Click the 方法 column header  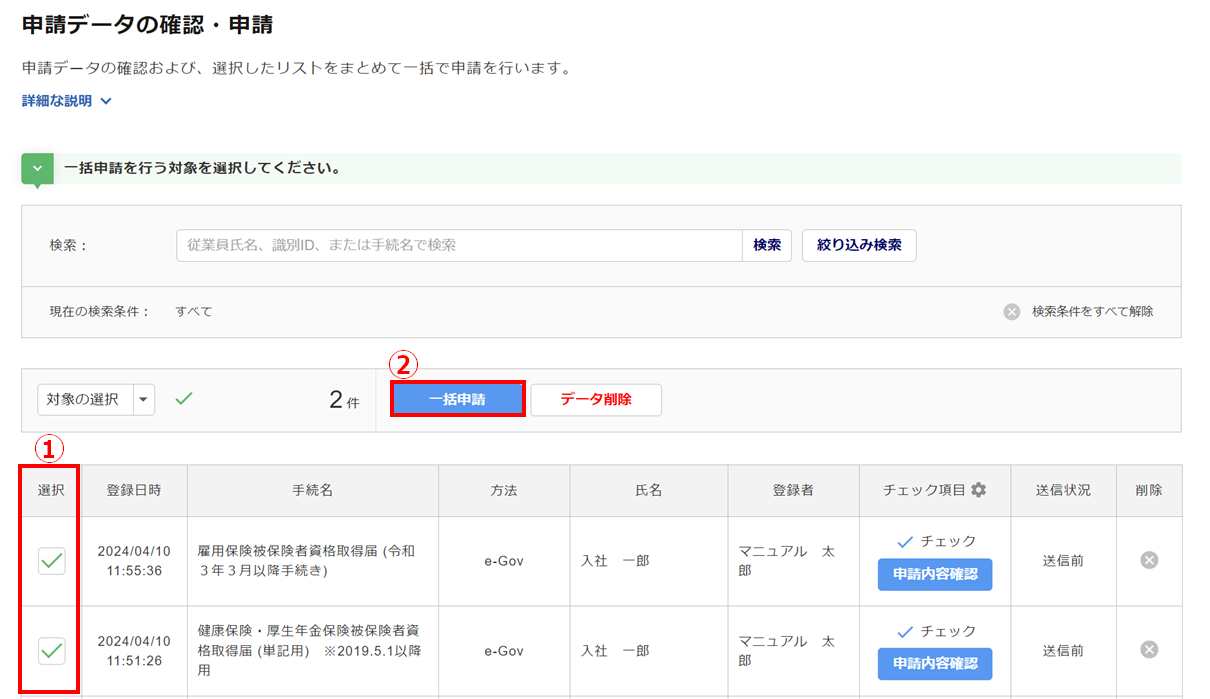504,490
